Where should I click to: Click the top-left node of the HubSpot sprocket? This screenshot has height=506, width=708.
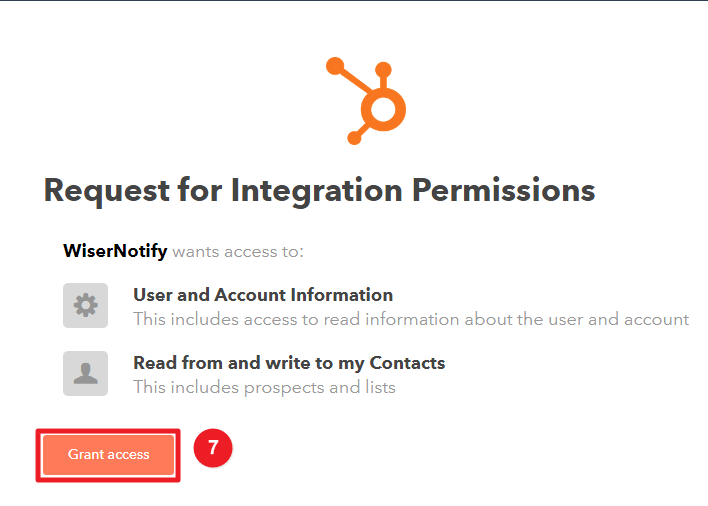(x=335, y=66)
